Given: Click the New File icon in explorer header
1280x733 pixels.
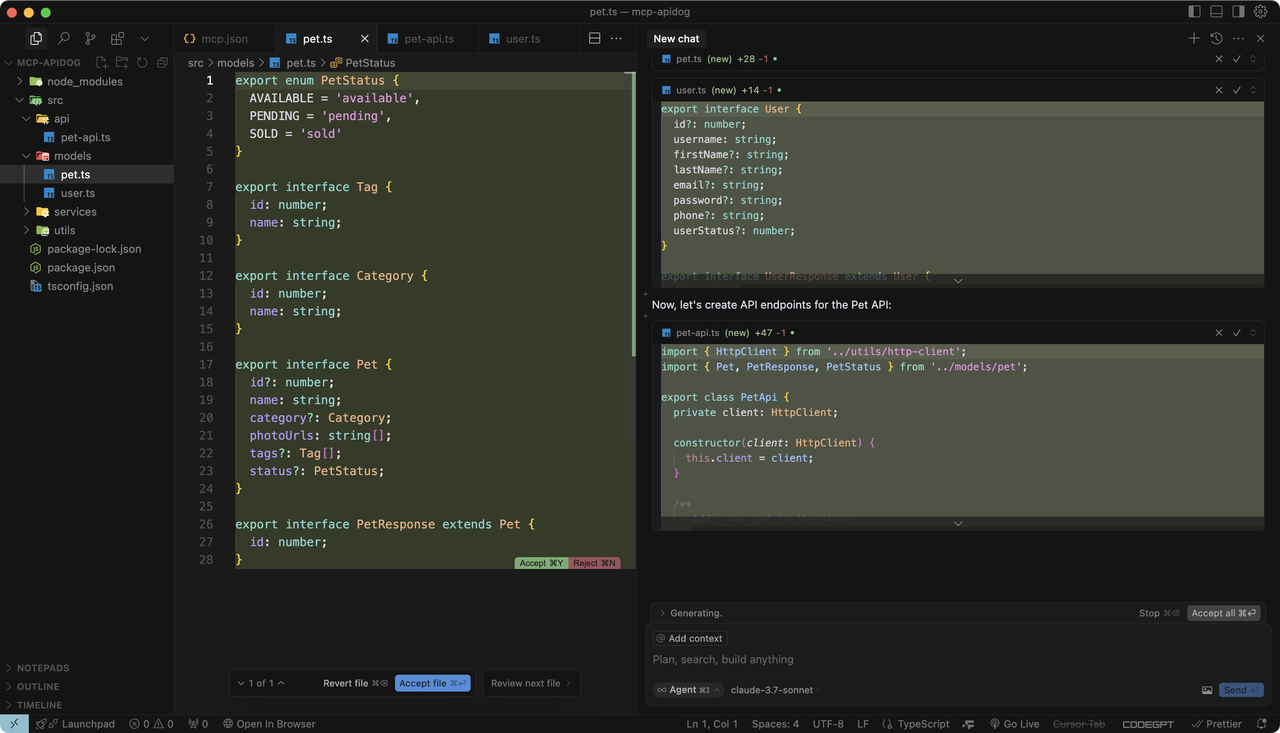Looking at the screenshot, I should (101, 63).
